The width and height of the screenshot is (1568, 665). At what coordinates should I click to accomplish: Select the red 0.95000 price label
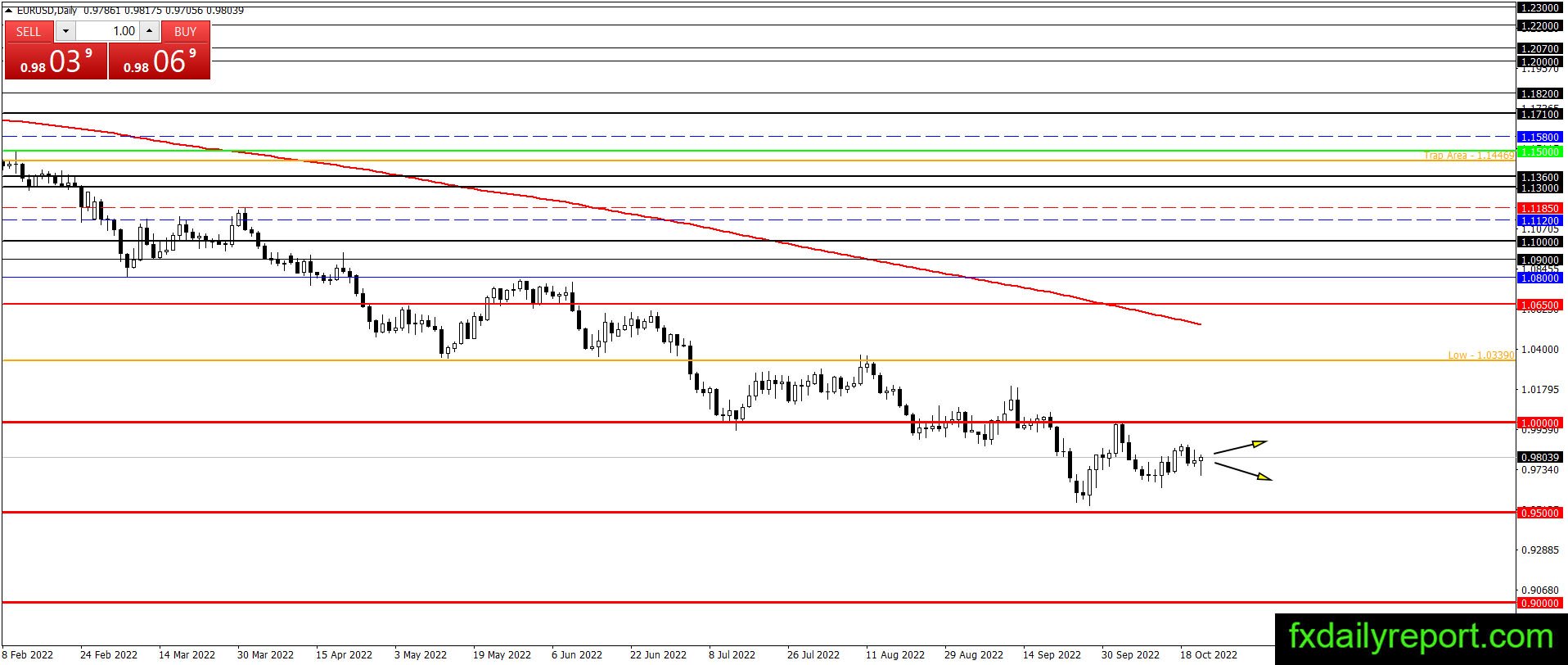pos(1539,513)
